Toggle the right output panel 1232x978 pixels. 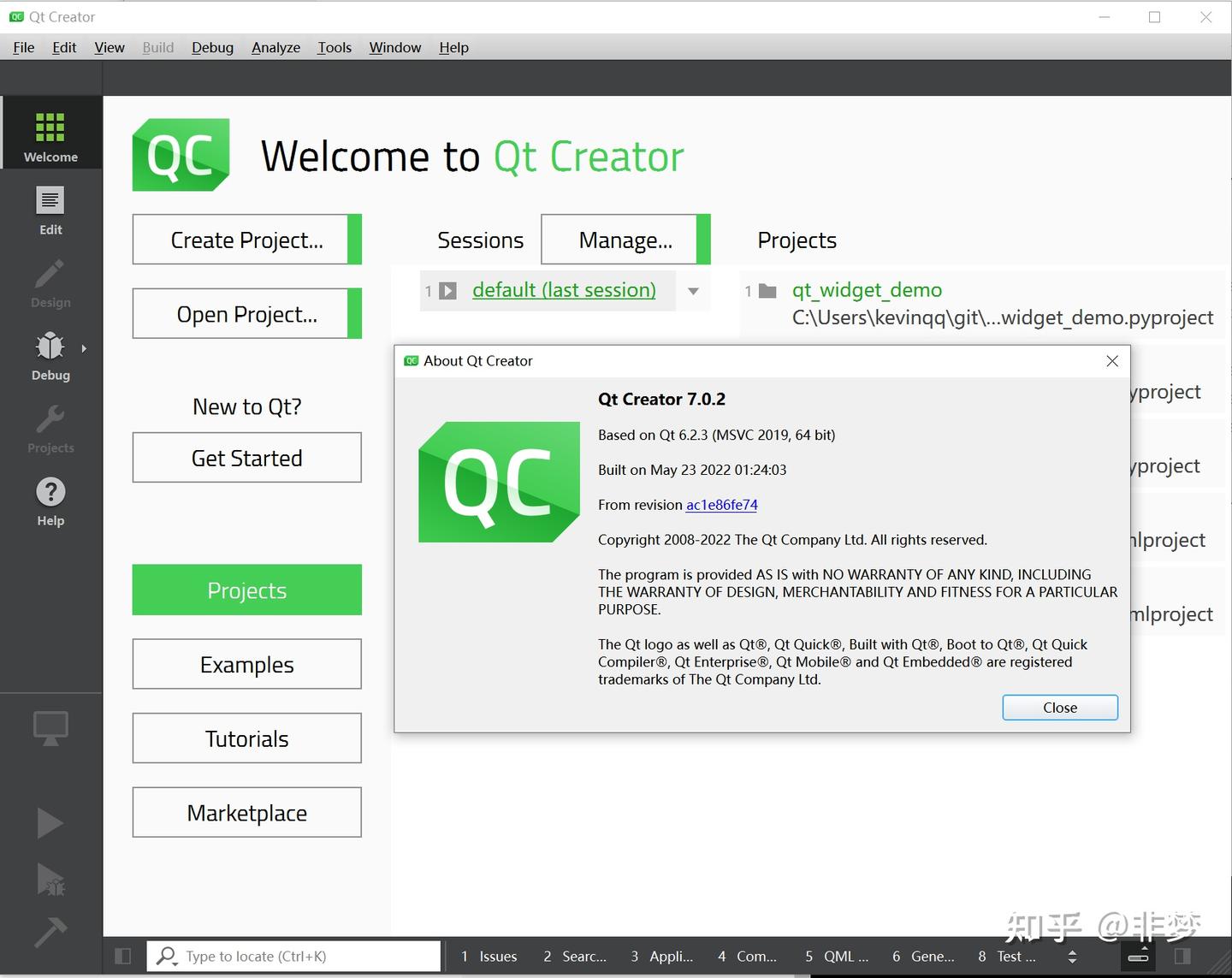[x=1183, y=956]
